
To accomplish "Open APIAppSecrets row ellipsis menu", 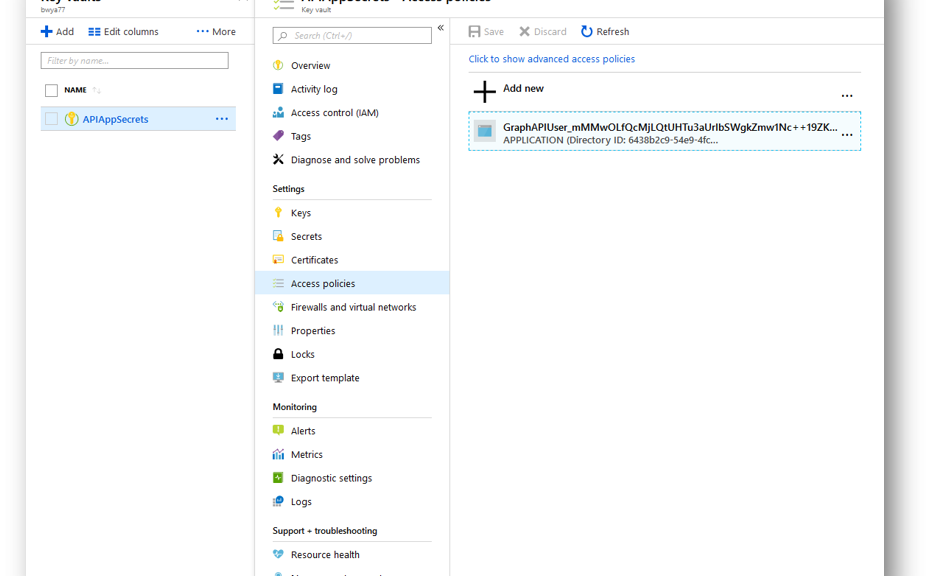I will tap(222, 119).
